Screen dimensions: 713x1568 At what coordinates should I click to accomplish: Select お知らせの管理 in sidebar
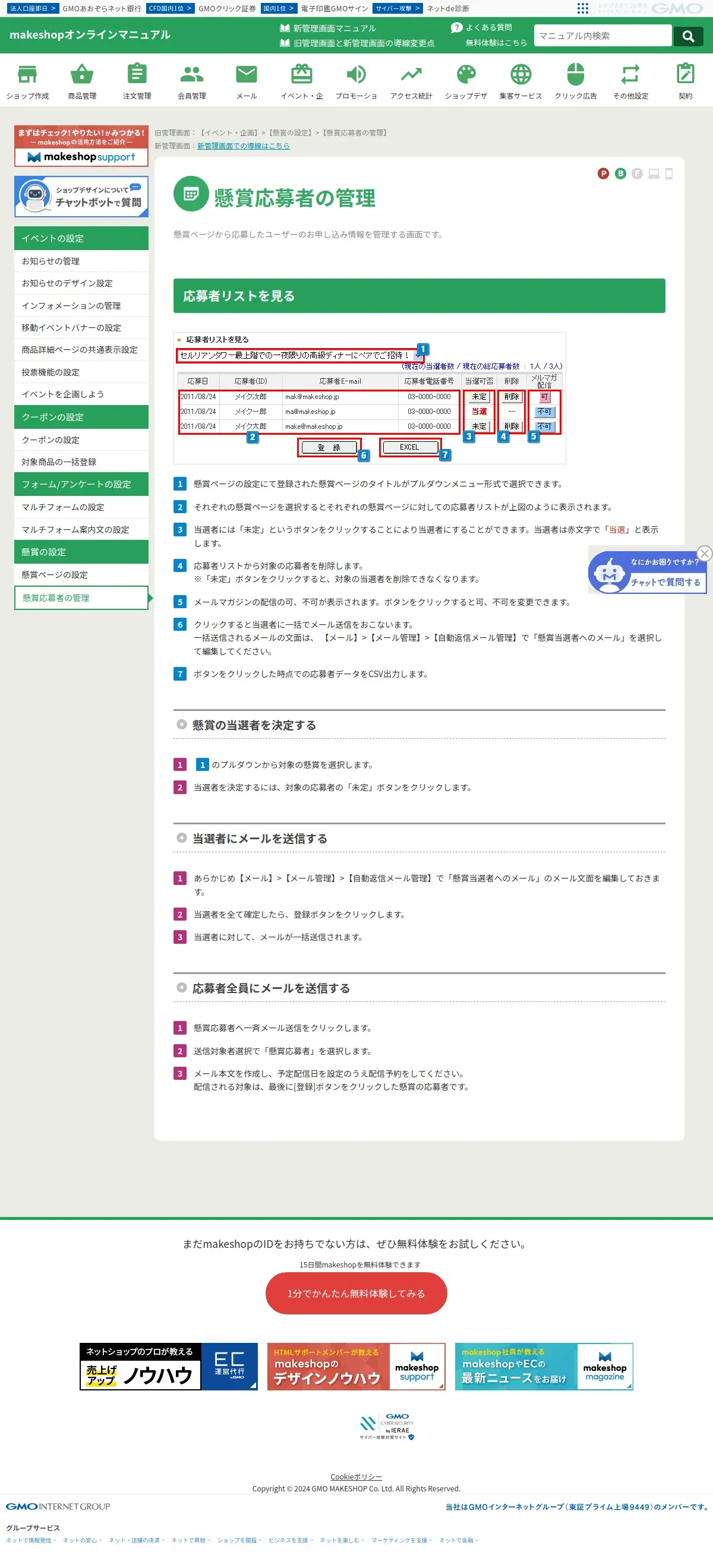pyautogui.click(x=81, y=261)
